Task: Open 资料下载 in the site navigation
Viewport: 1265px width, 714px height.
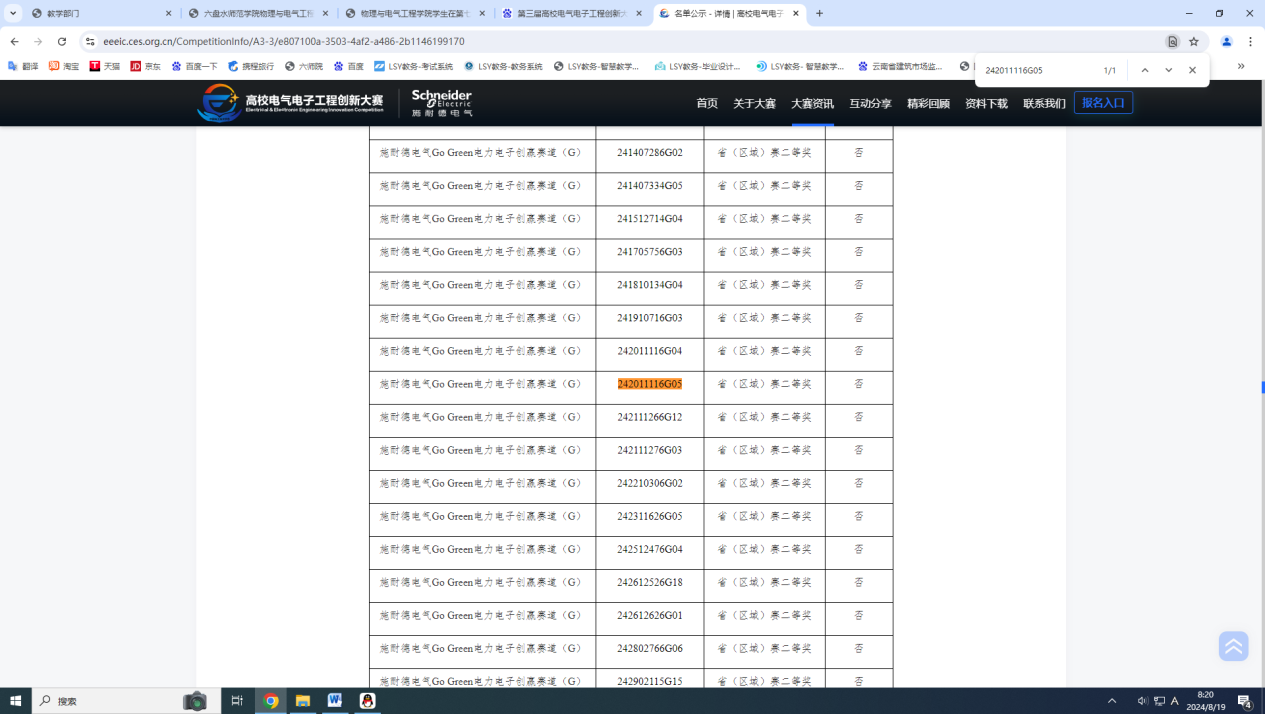Action: [x=986, y=103]
